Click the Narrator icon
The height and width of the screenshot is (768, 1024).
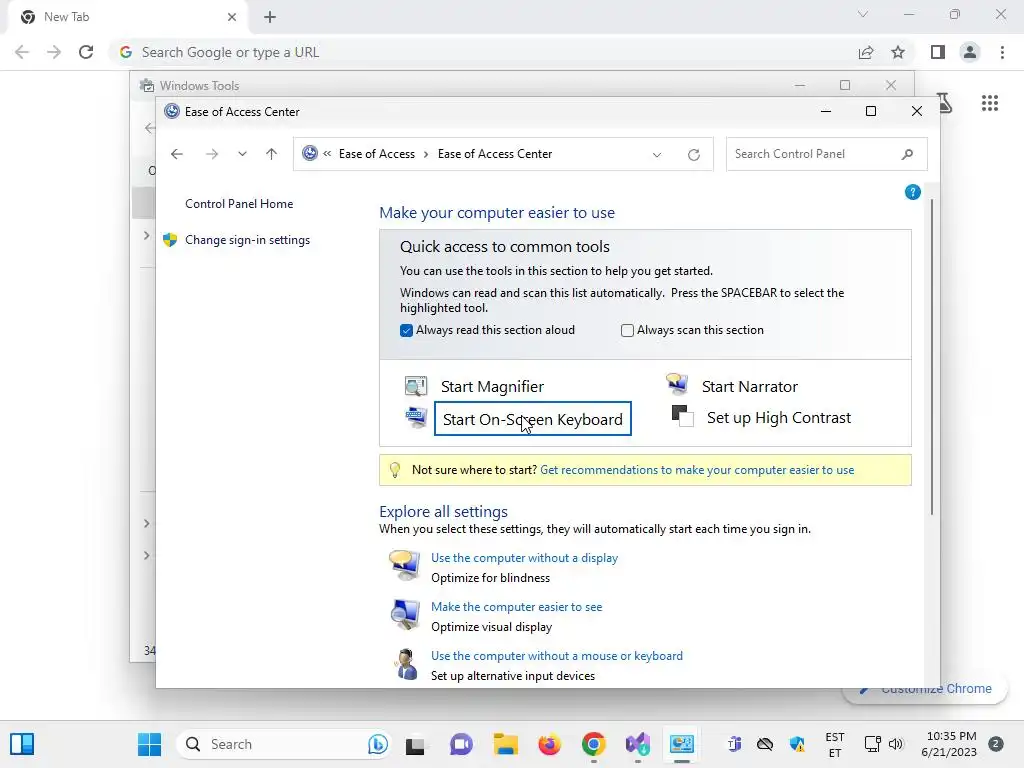coord(677,384)
